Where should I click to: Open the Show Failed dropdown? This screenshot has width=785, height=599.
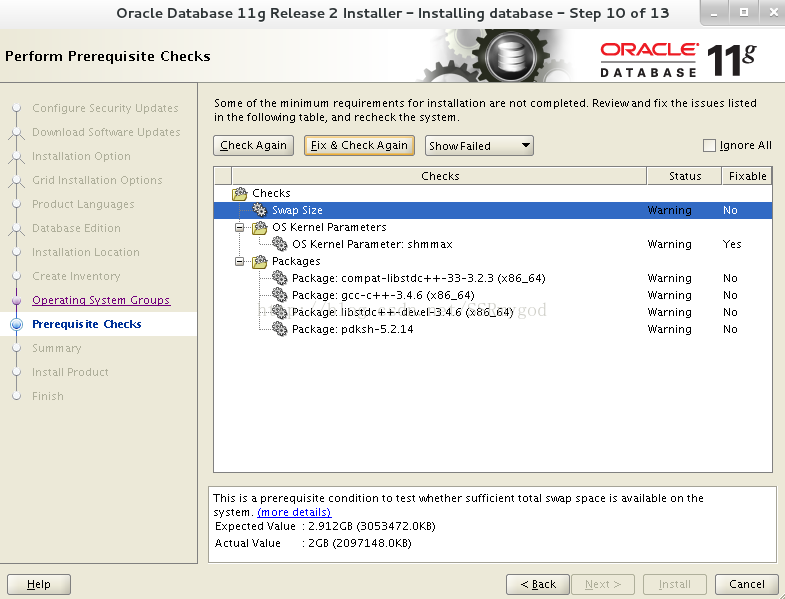click(479, 146)
